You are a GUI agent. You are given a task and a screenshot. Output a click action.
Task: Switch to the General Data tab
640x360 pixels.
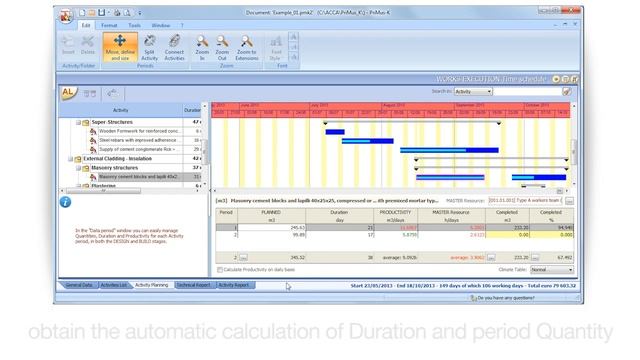79,285
